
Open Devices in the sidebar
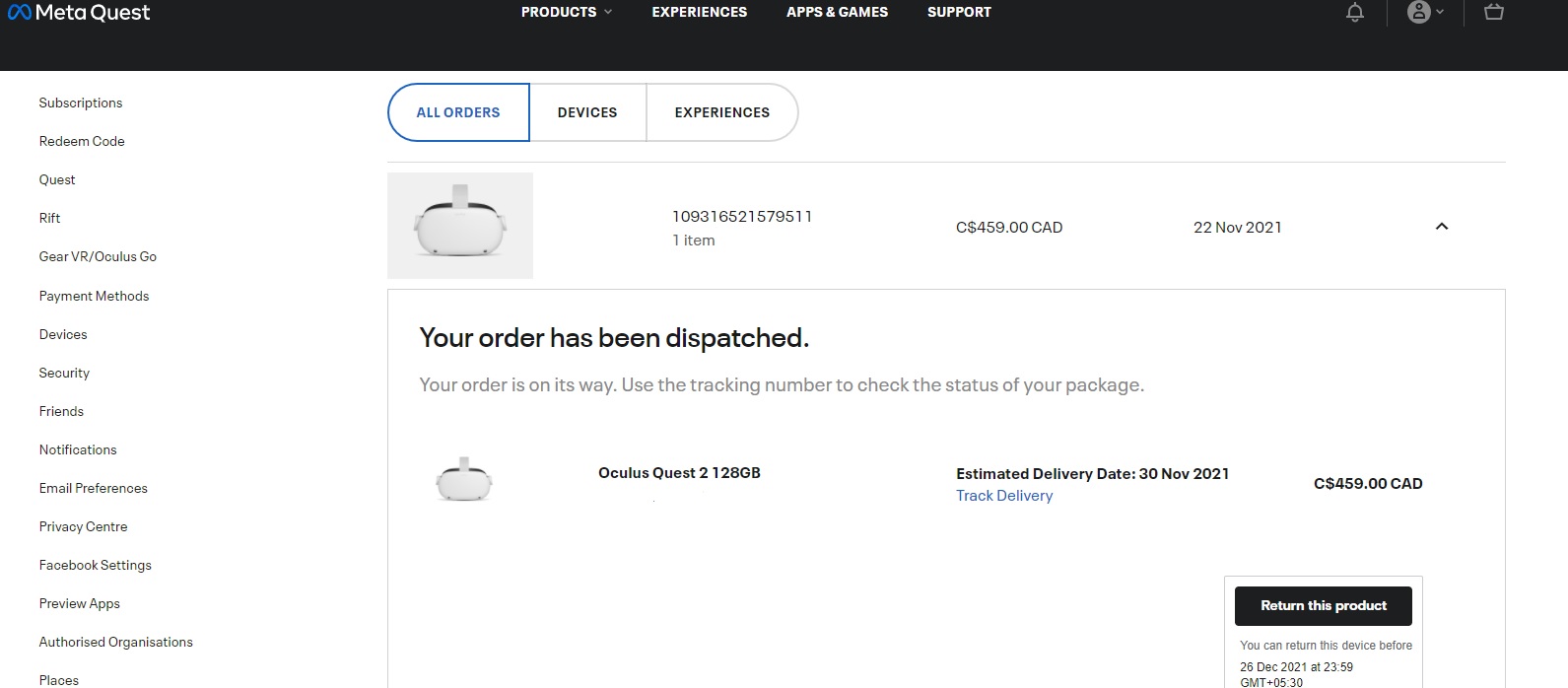click(x=63, y=334)
